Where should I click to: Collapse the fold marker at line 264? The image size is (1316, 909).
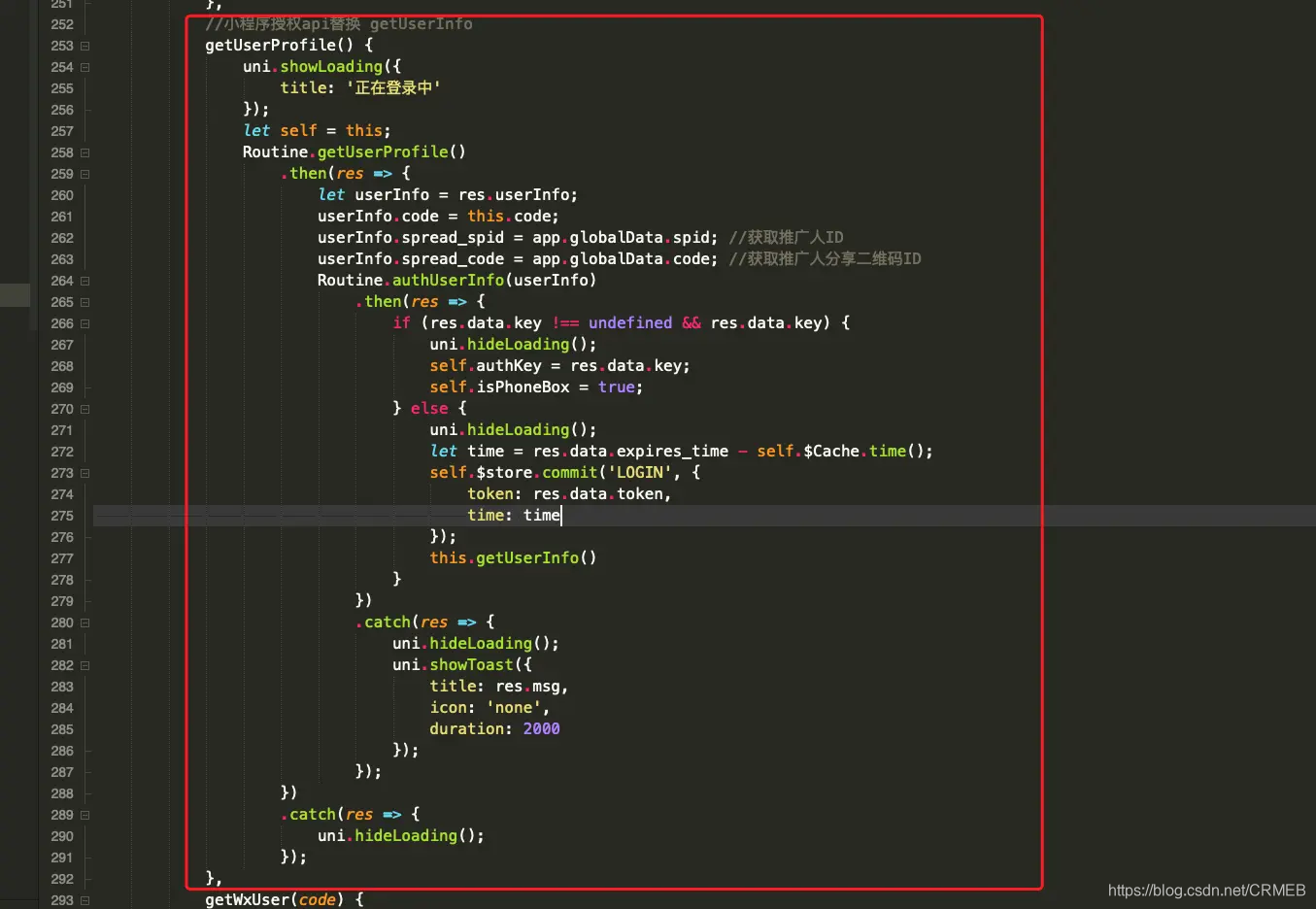pos(85,281)
